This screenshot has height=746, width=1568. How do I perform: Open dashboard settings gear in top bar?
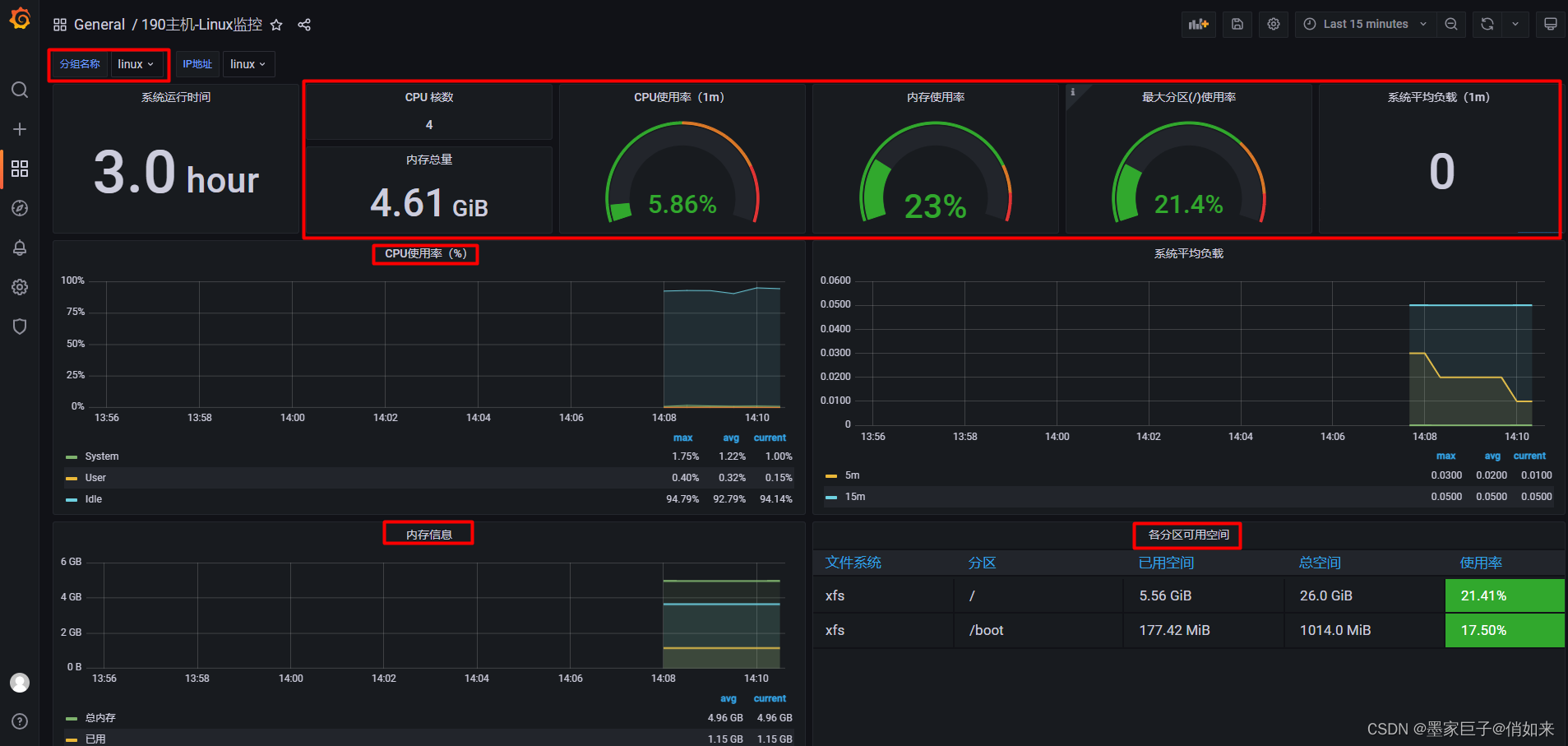pos(1274,24)
